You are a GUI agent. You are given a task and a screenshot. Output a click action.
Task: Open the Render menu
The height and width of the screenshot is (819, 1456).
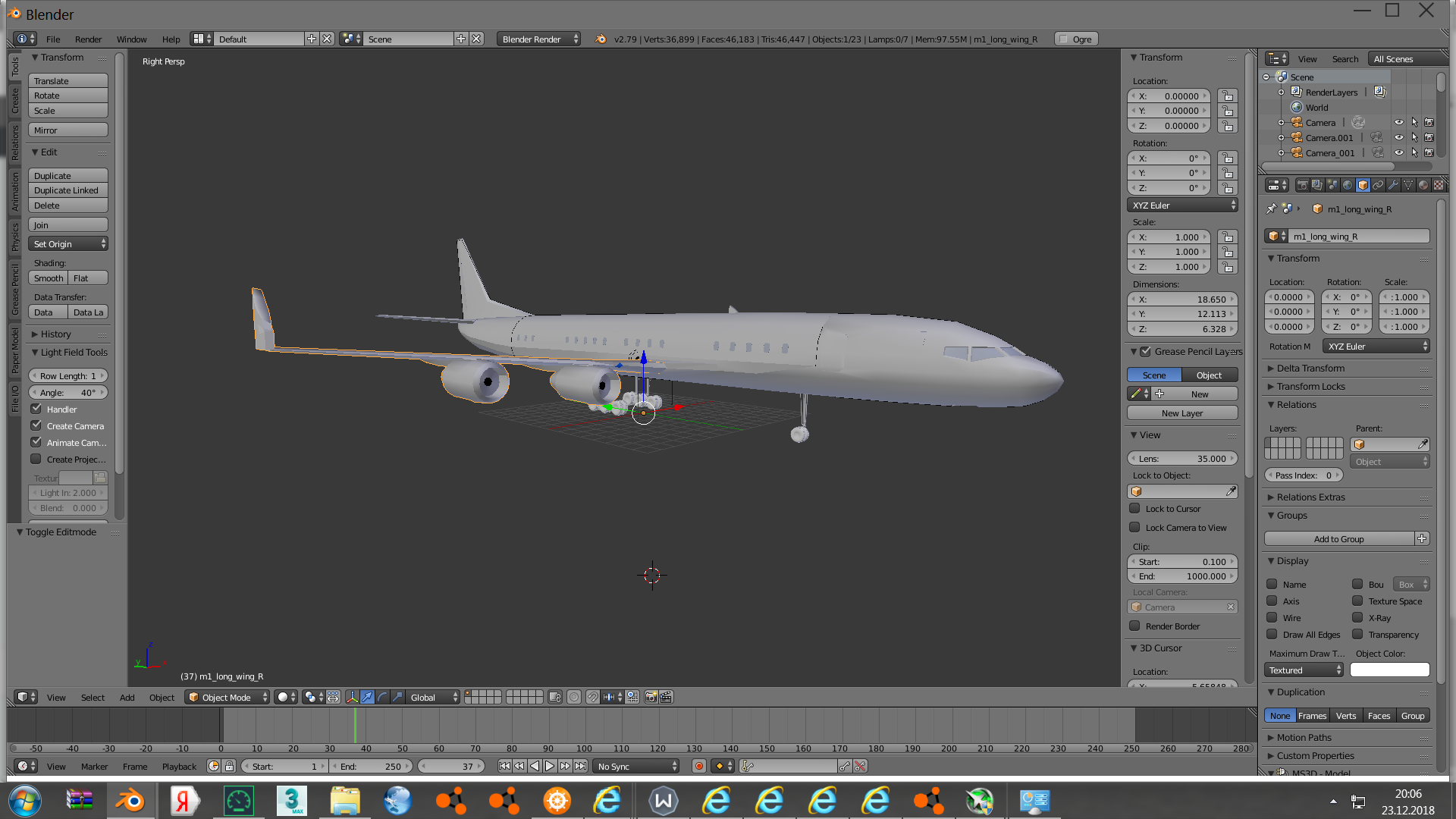88,39
